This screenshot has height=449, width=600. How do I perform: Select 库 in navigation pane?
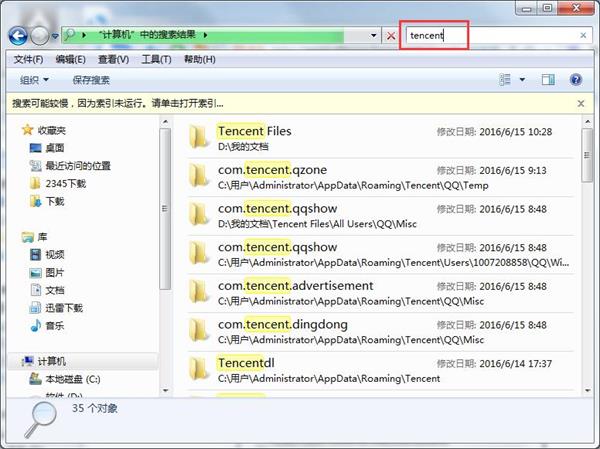tap(42, 237)
